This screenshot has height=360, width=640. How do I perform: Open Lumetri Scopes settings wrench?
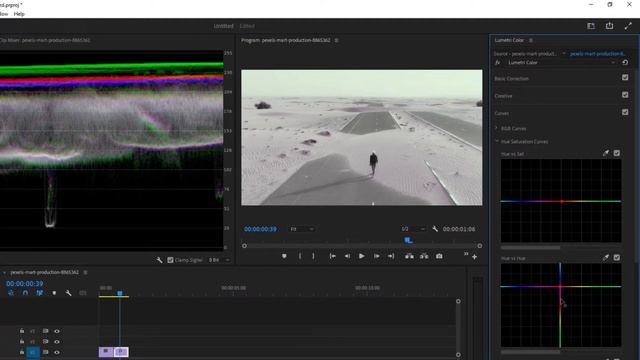pyautogui.click(x=159, y=260)
